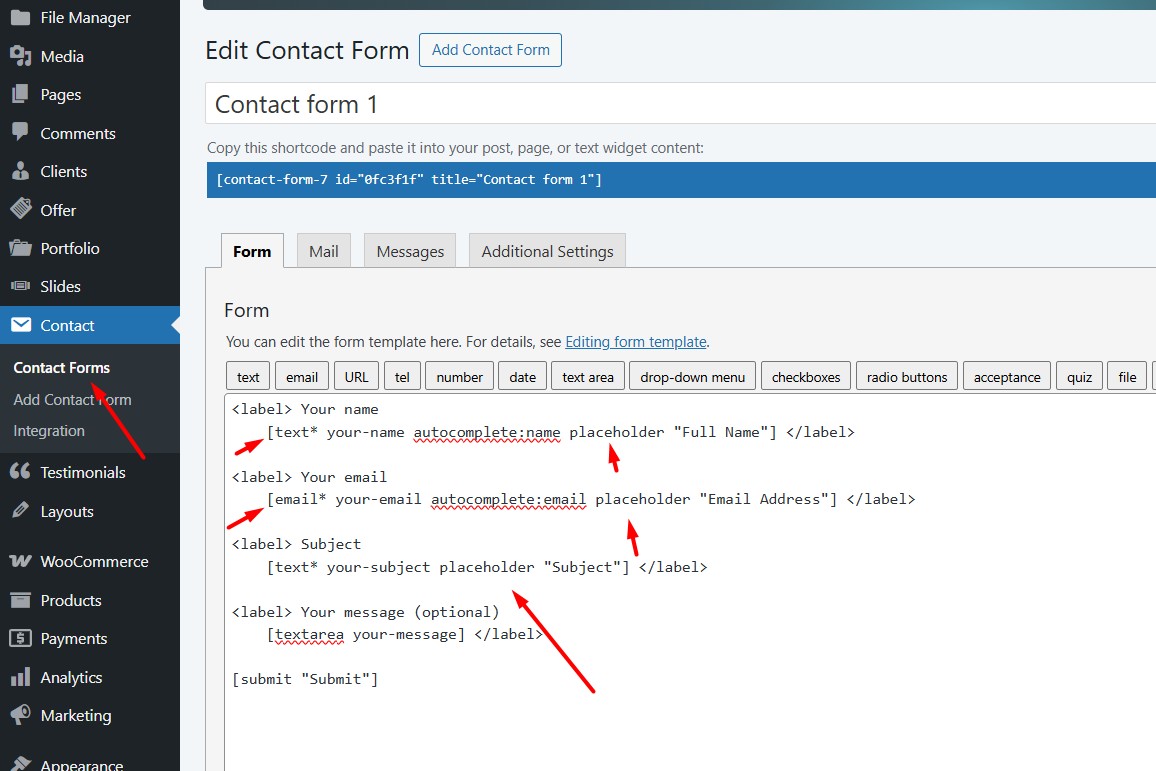The width and height of the screenshot is (1156, 771).
Task: Open Contact Forms submenu item
Action: [x=61, y=367]
